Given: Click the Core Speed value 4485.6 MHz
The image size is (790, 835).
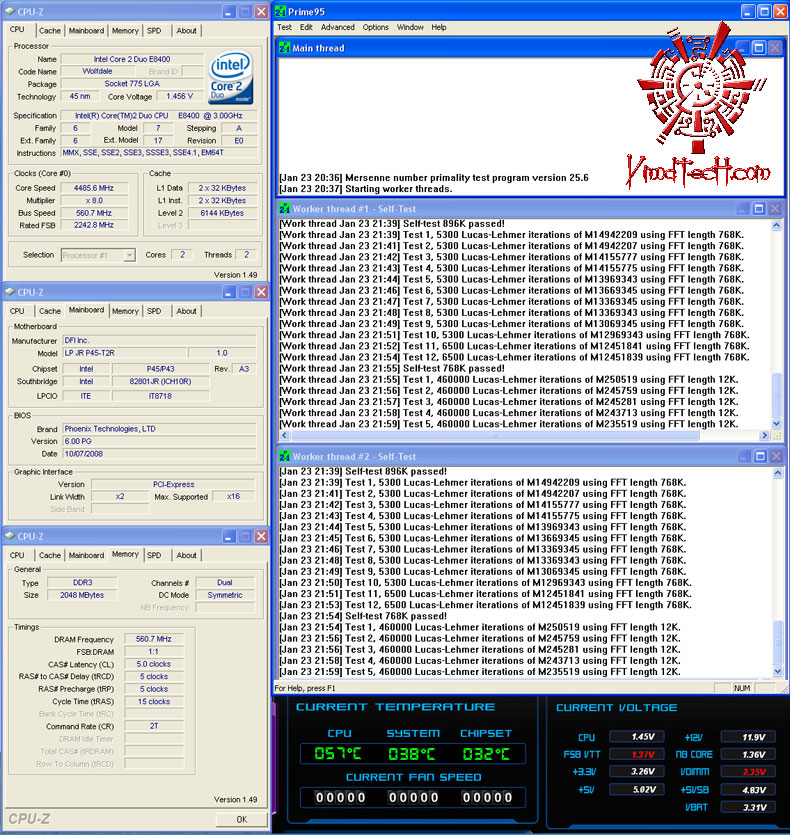Looking at the screenshot, I should click(94, 188).
